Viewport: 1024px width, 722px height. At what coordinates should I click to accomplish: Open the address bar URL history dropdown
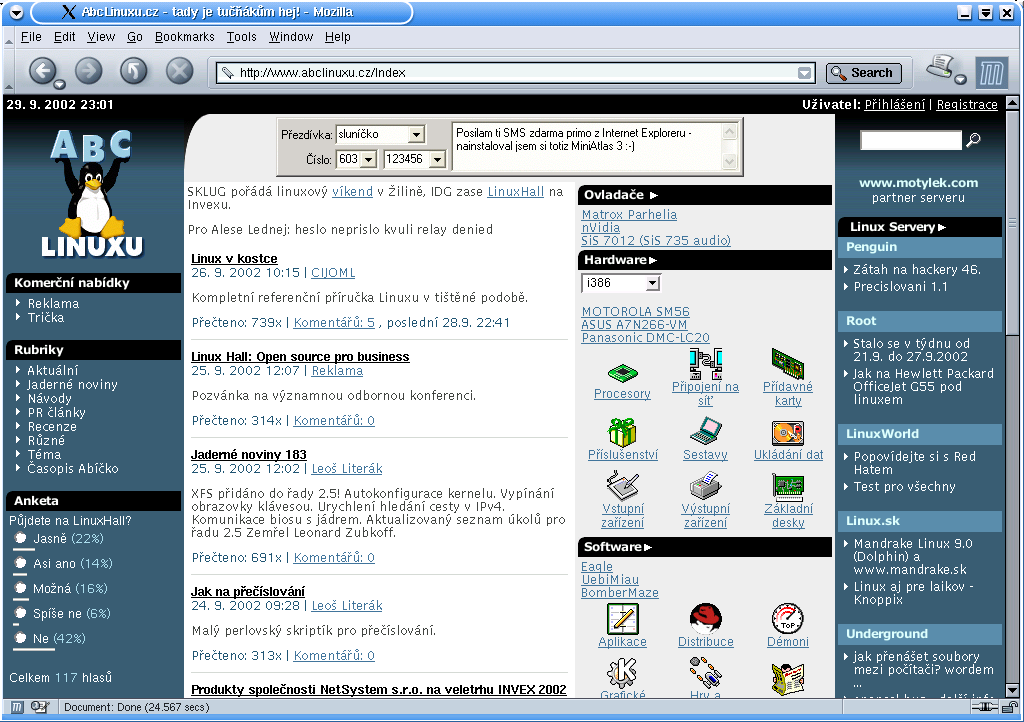pyautogui.click(x=805, y=73)
